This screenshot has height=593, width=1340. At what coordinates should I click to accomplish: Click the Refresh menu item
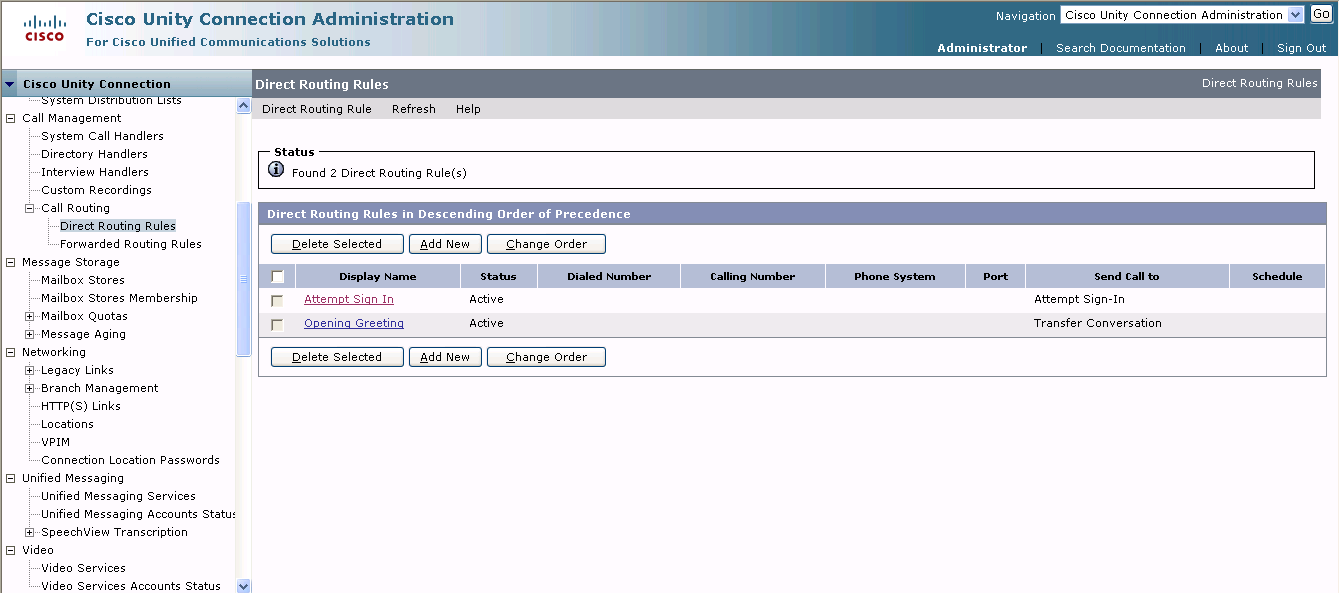click(414, 109)
